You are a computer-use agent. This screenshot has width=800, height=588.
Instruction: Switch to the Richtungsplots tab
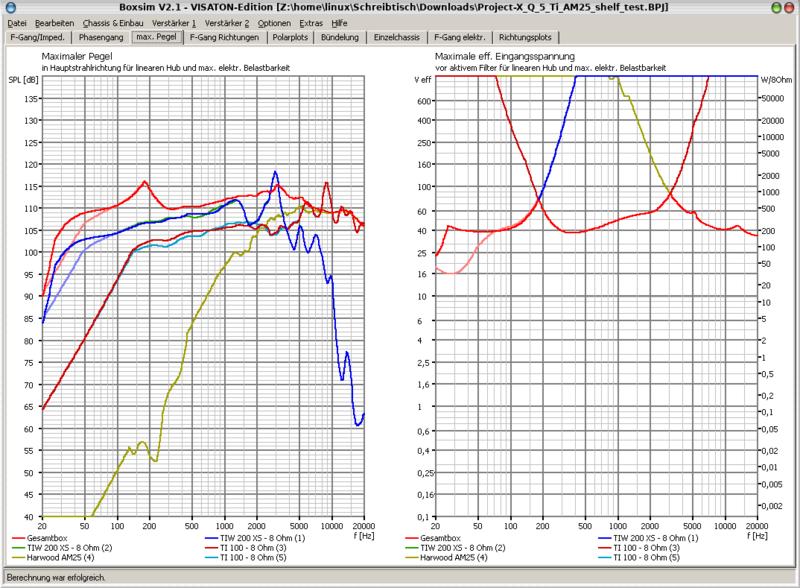coord(525,37)
